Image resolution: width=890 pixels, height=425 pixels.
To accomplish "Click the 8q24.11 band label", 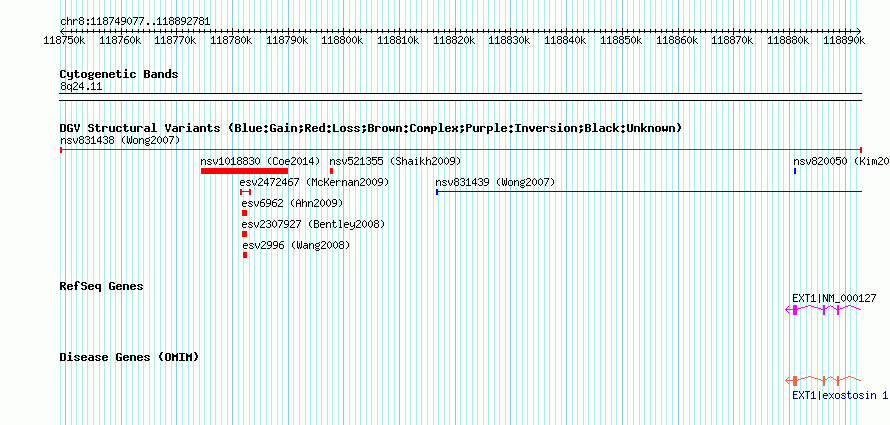I will (81, 87).
